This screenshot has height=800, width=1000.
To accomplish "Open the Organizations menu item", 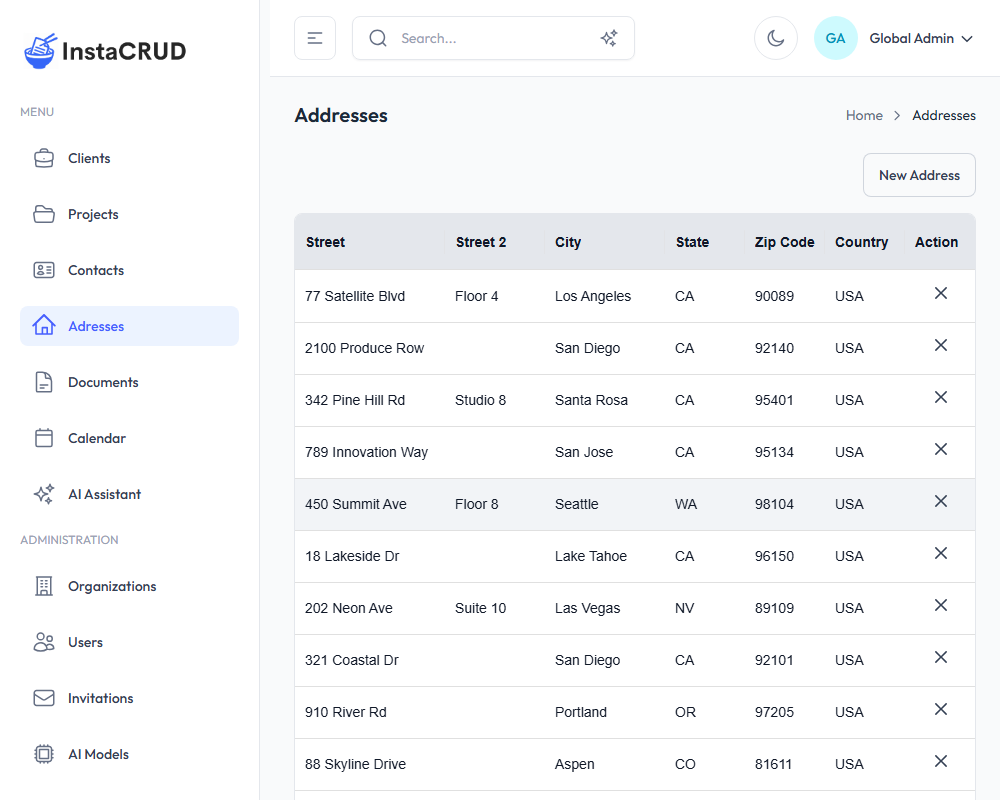I will [112, 586].
